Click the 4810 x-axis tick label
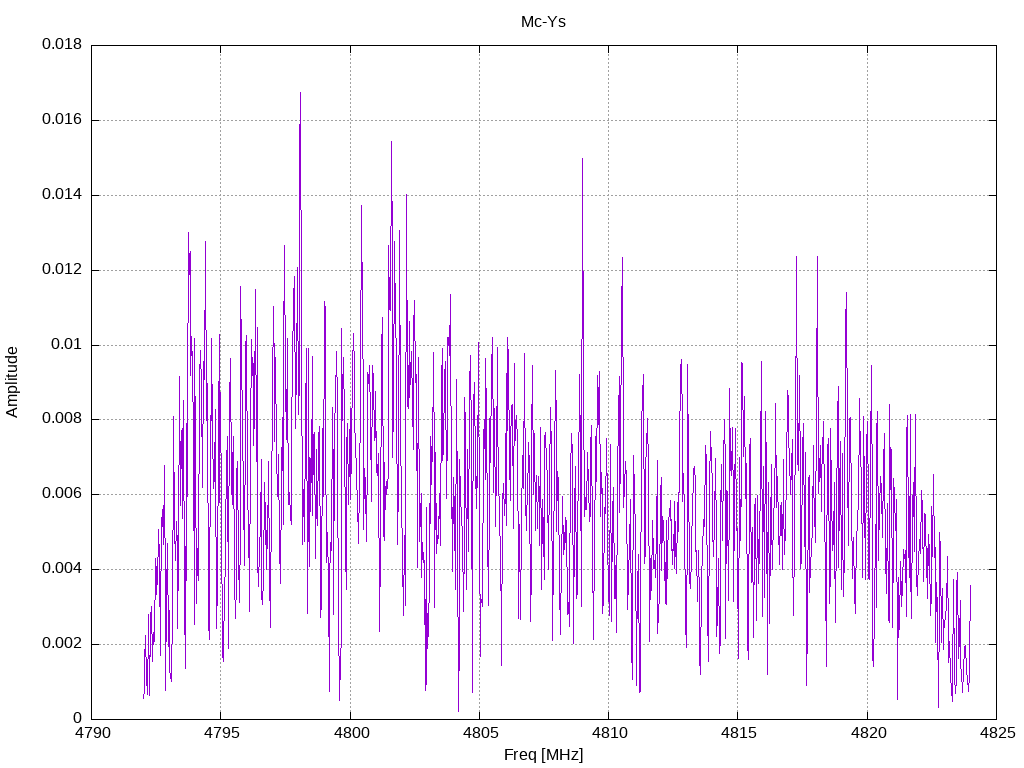This screenshot has width=1024, height=768. (609, 733)
